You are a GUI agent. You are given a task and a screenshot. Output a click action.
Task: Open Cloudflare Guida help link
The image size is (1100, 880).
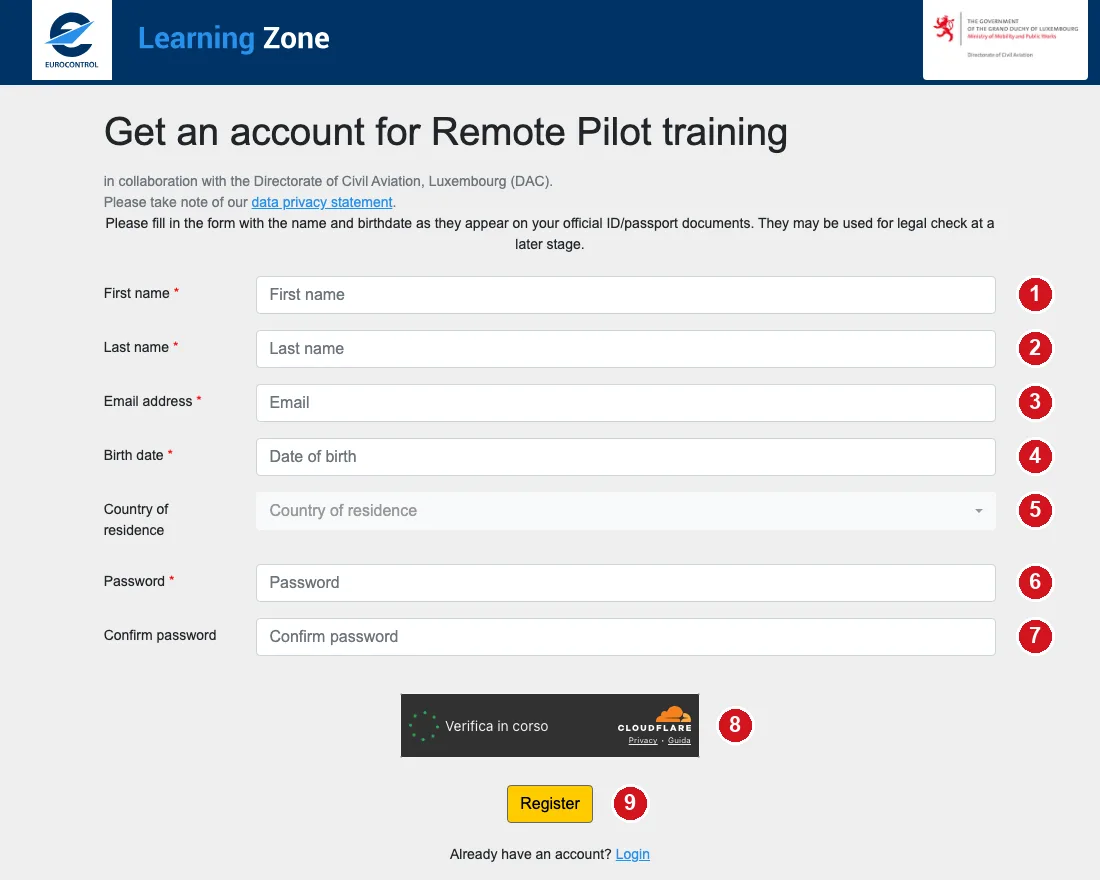679,740
